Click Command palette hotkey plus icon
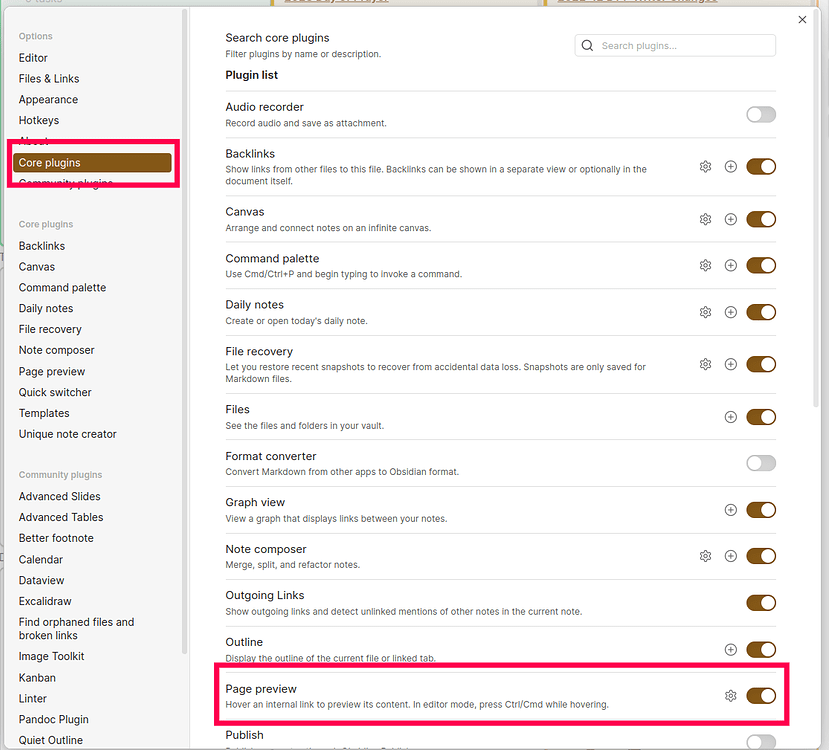 (x=731, y=265)
